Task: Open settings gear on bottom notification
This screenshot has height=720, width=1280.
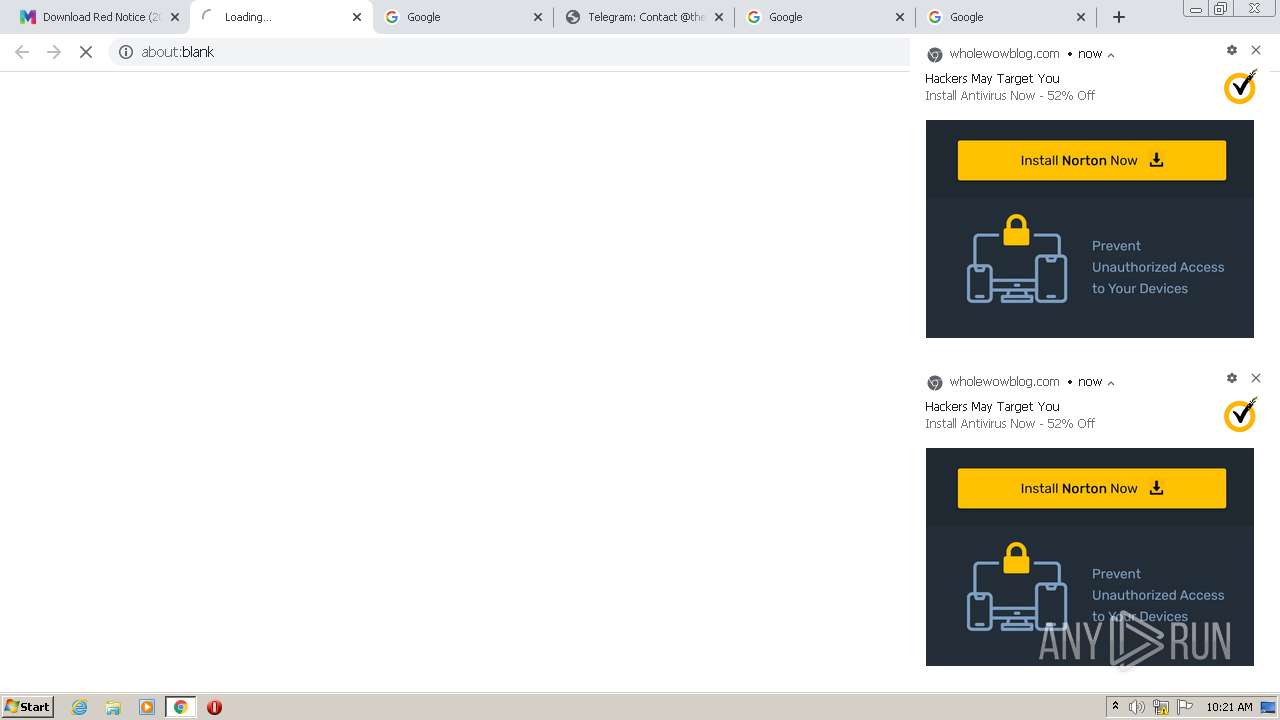Action: (x=1232, y=378)
